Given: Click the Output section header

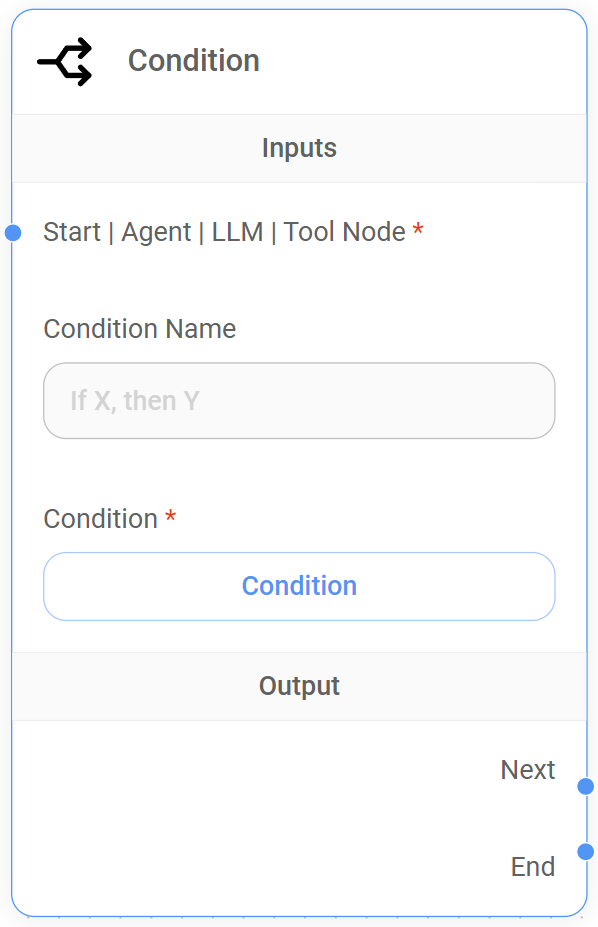Looking at the screenshot, I should [x=299, y=686].
